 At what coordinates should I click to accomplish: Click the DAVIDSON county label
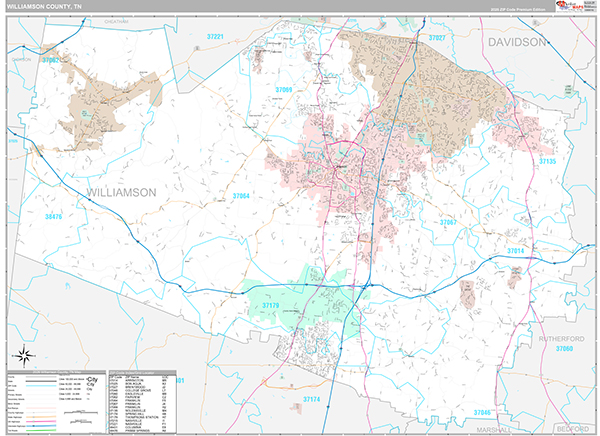pyautogui.click(x=517, y=42)
